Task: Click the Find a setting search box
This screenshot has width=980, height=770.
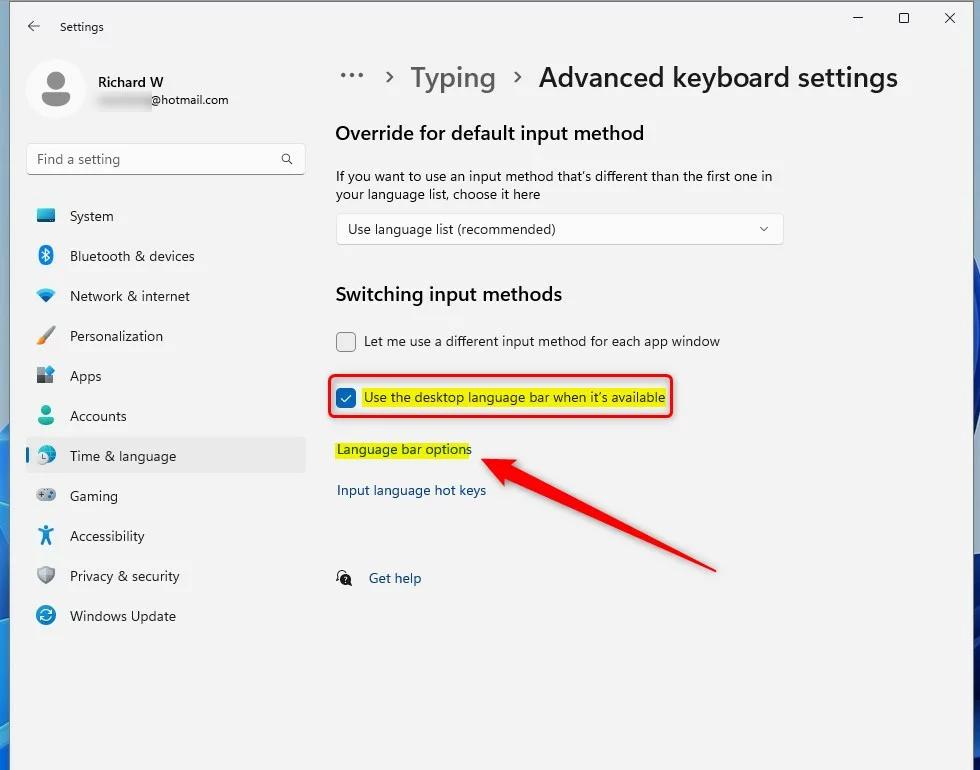Action: 165,159
